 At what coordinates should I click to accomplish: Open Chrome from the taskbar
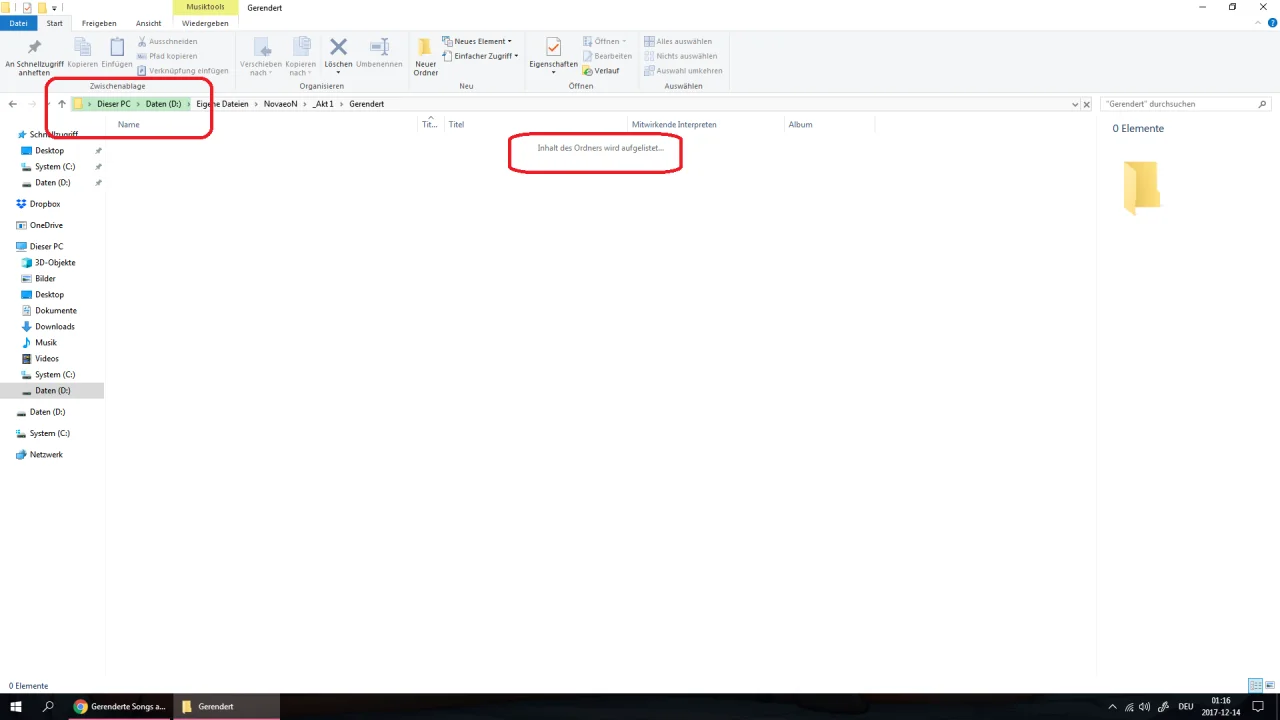click(x=118, y=706)
